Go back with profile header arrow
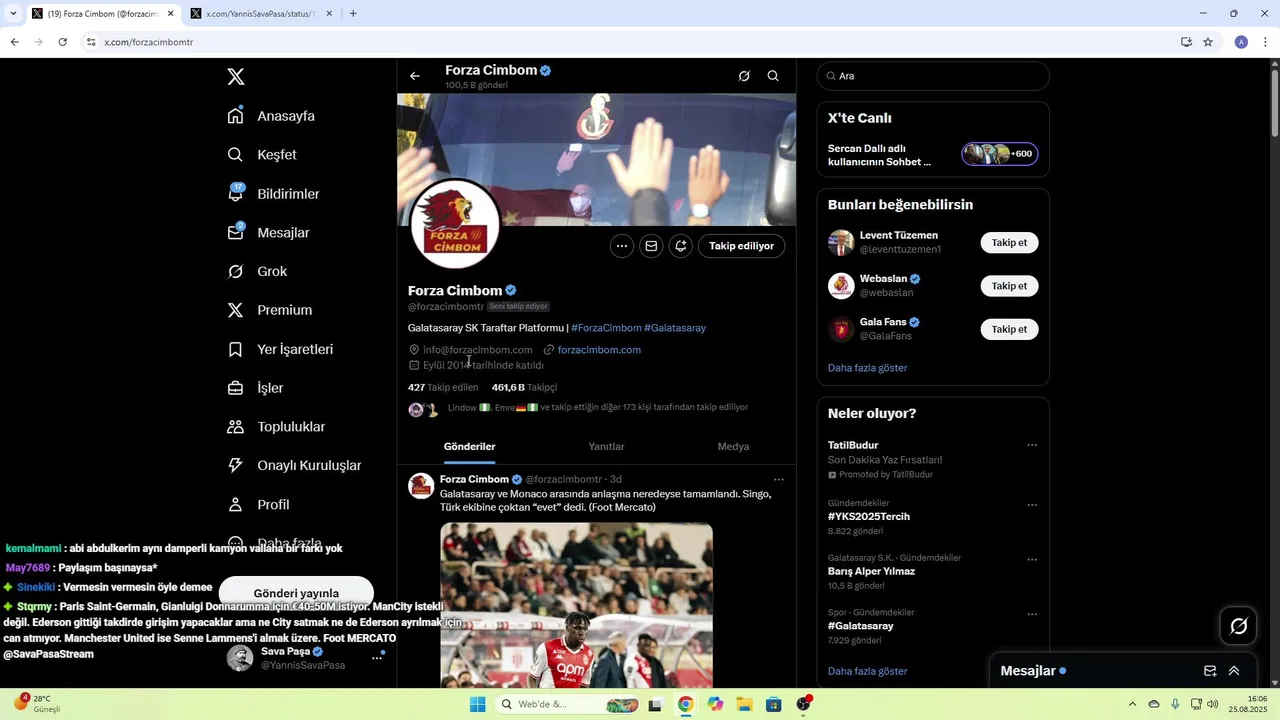Image resolution: width=1280 pixels, height=720 pixels. coord(415,76)
